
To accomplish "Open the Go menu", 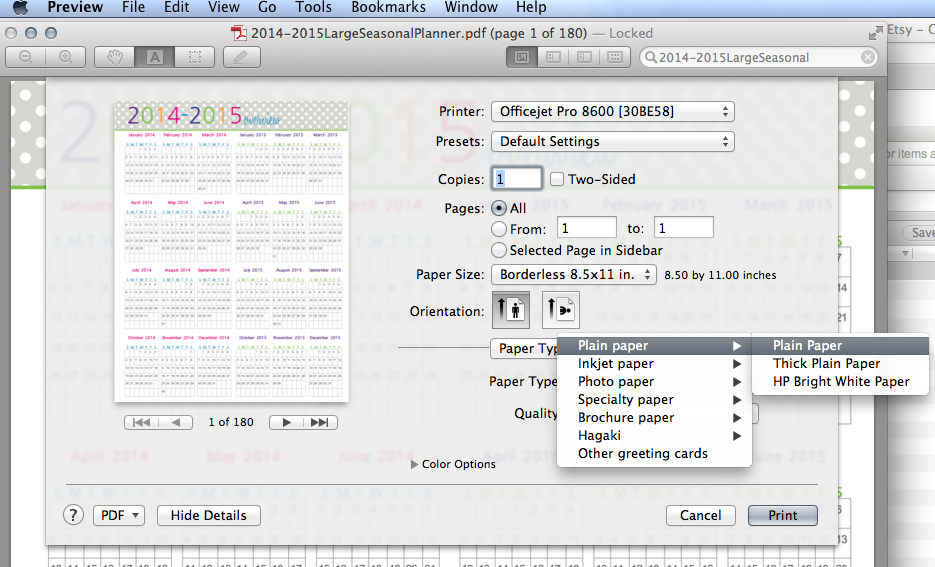I will click(x=267, y=7).
